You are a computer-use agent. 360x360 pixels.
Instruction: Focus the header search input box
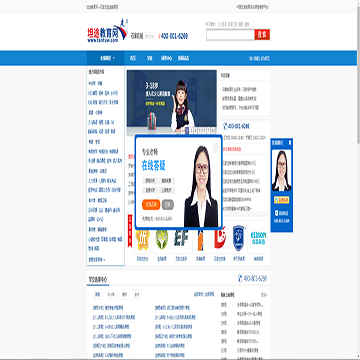pyautogui.click(x=230, y=35)
